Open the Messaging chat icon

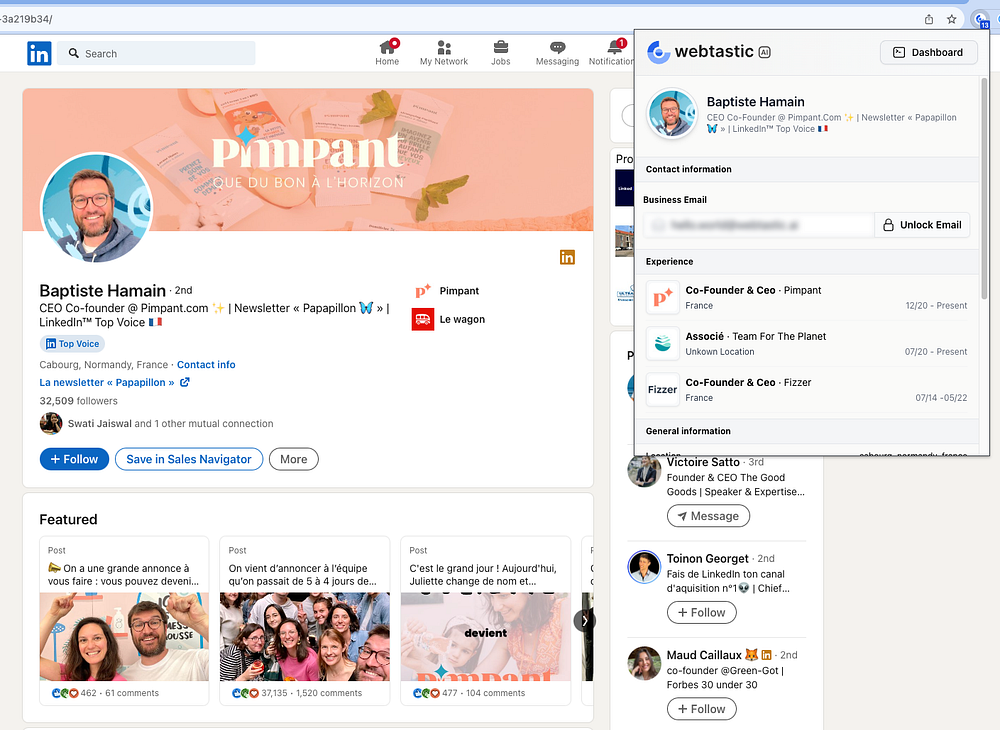(x=557, y=47)
